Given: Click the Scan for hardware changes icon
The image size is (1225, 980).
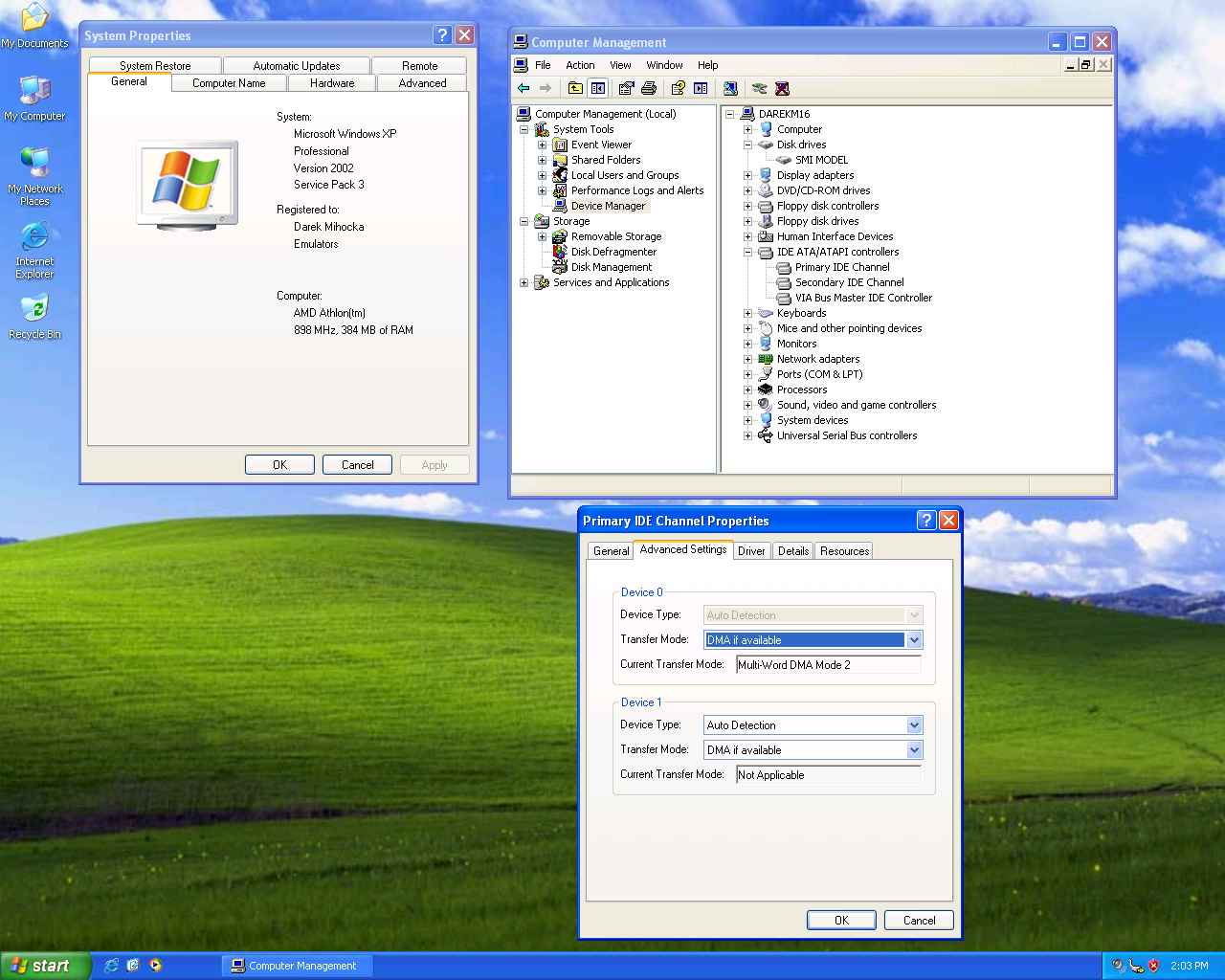Looking at the screenshot, I should pyautogui.click(x=730, y=88).
